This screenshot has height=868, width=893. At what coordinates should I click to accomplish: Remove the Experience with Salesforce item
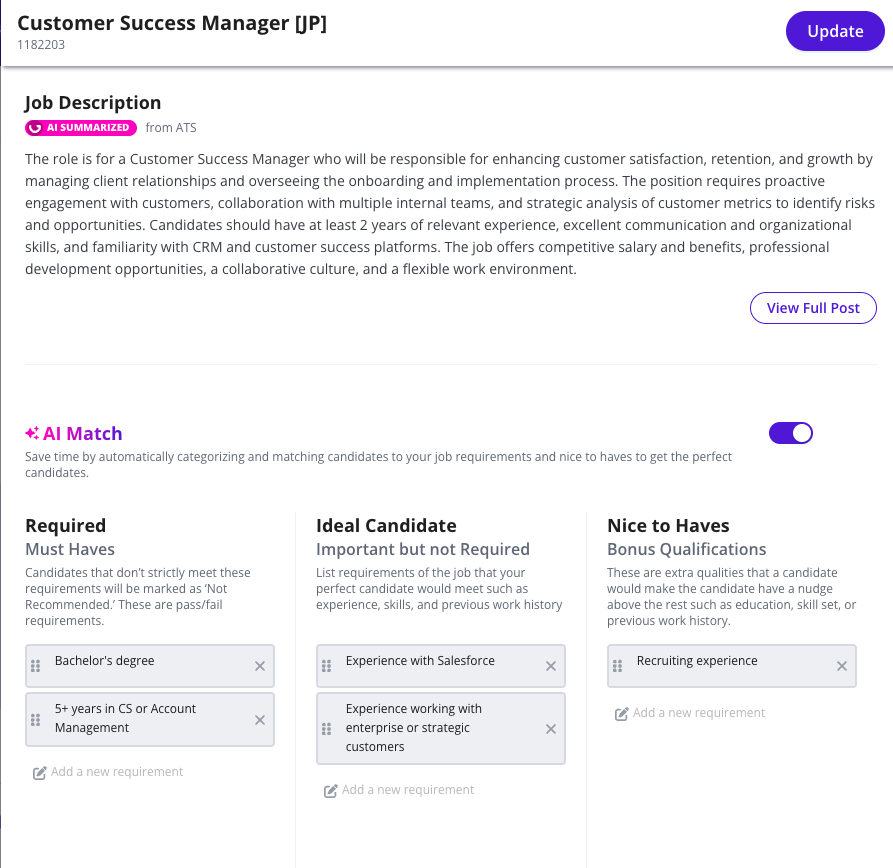coord(551,666)
